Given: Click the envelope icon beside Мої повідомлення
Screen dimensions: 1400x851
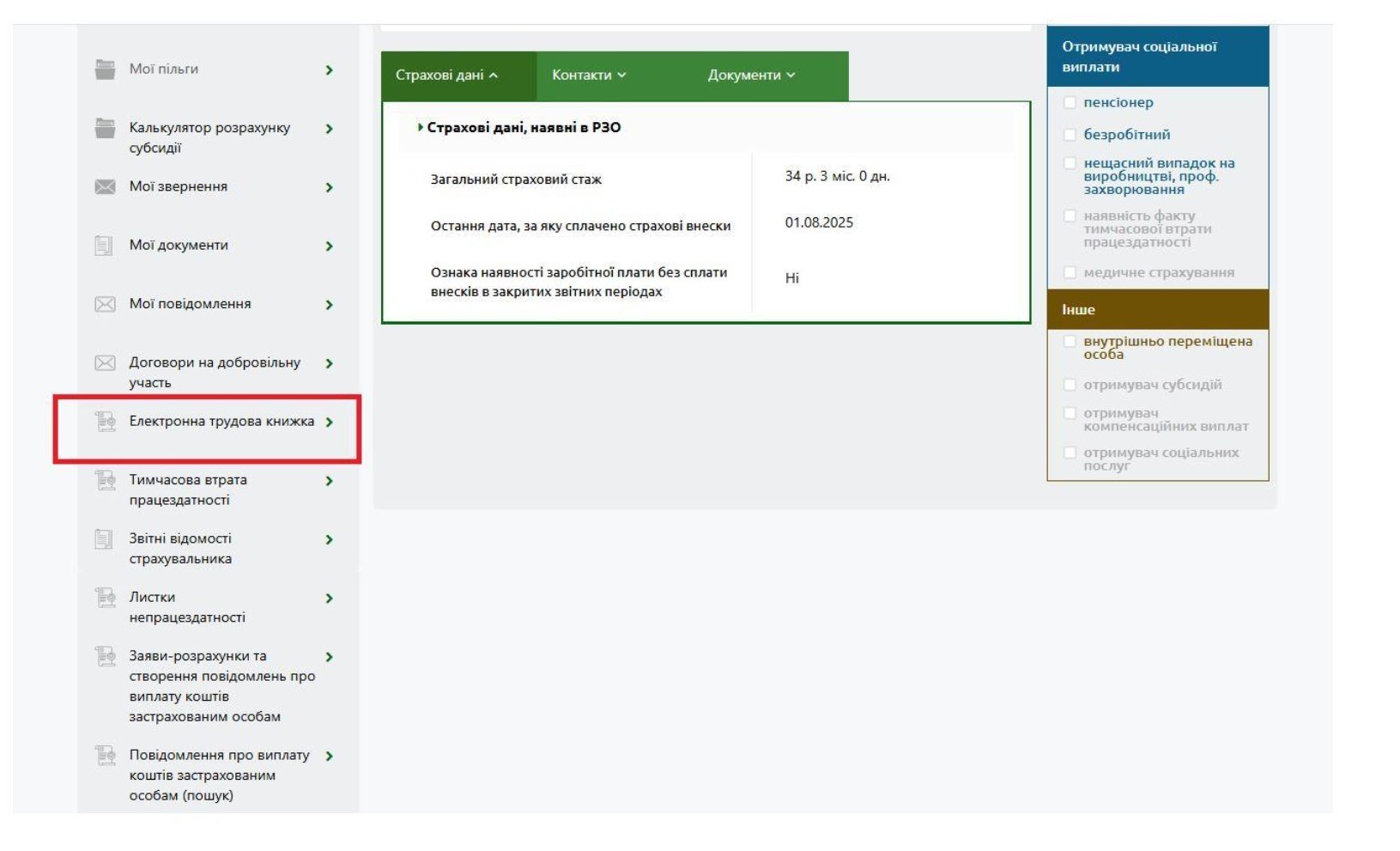Looking at the screenshot, I should (x=105, y=305).
